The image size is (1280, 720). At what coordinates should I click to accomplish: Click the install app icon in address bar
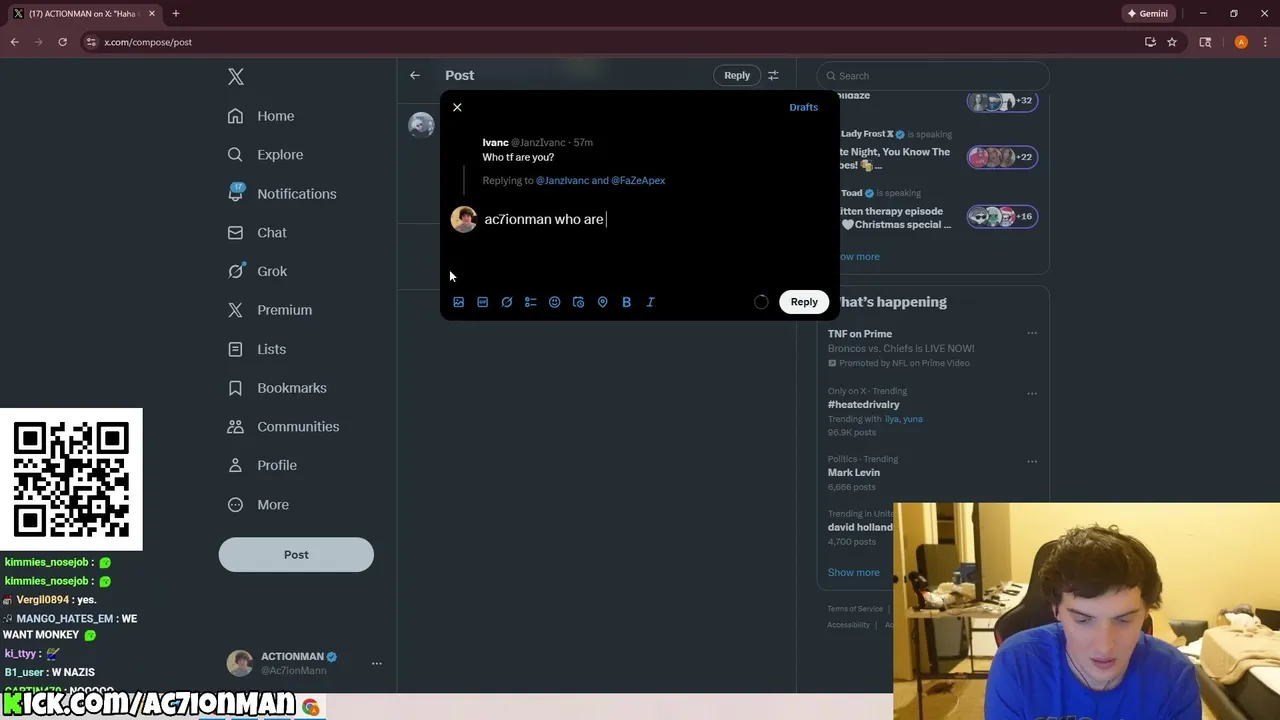pyautogui.click(x=1150, y=42)
